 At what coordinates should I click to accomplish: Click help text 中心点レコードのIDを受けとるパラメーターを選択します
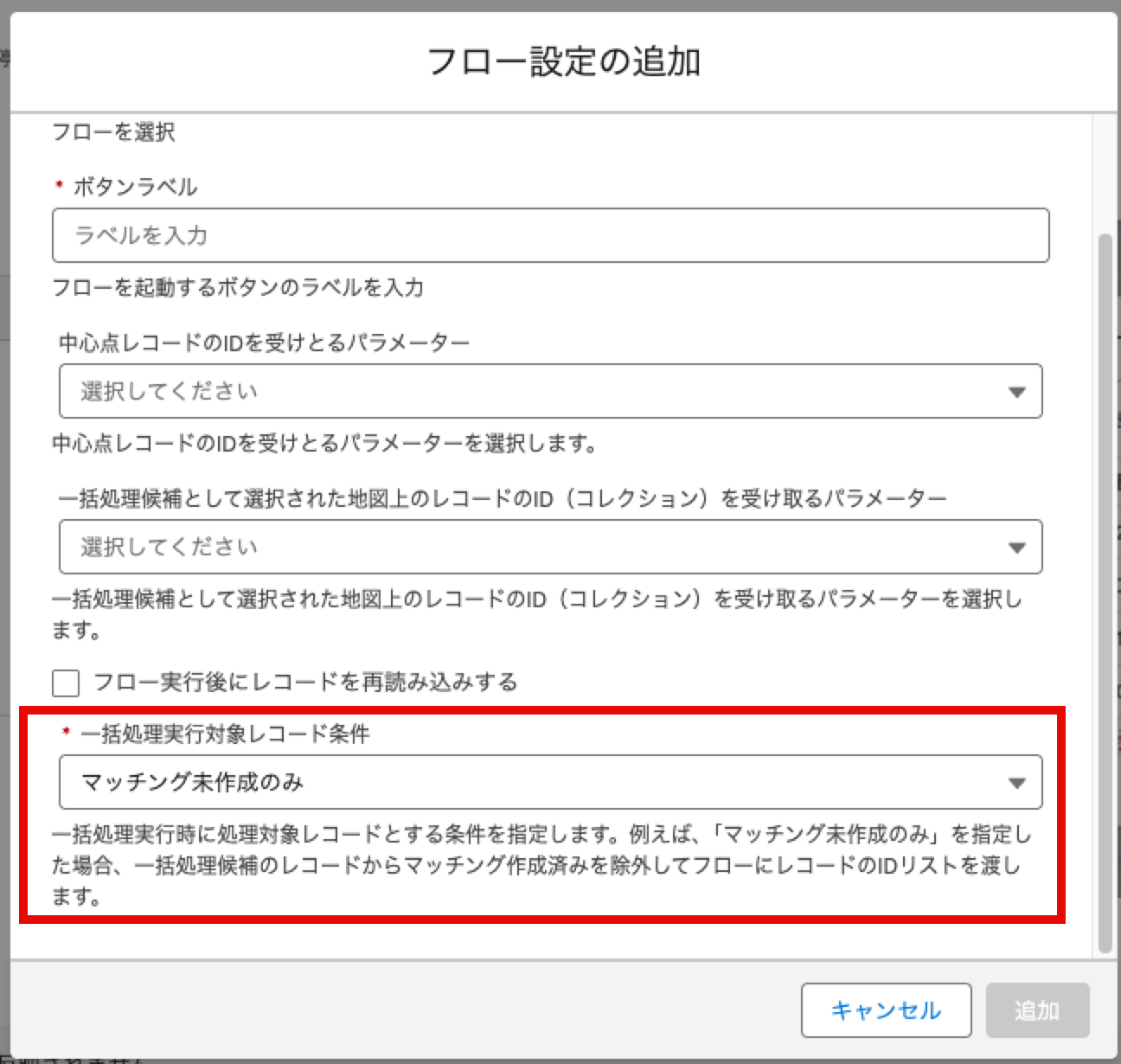(x=325, y=445)
